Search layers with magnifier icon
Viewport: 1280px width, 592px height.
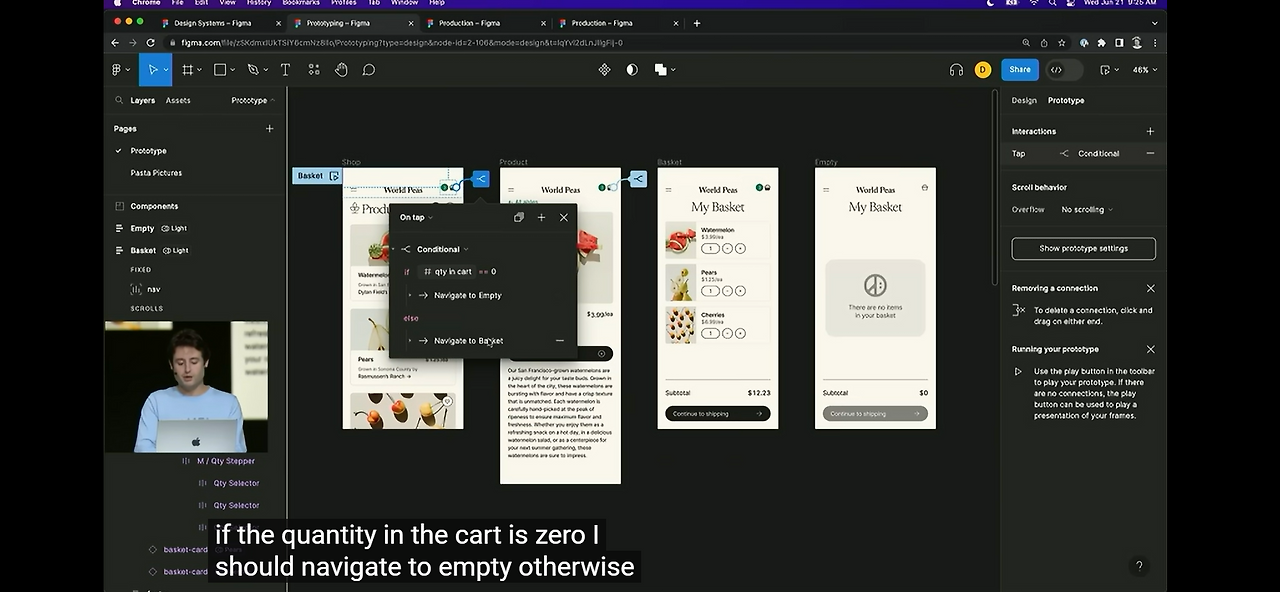pyautogui.click(x=119, y=100)
